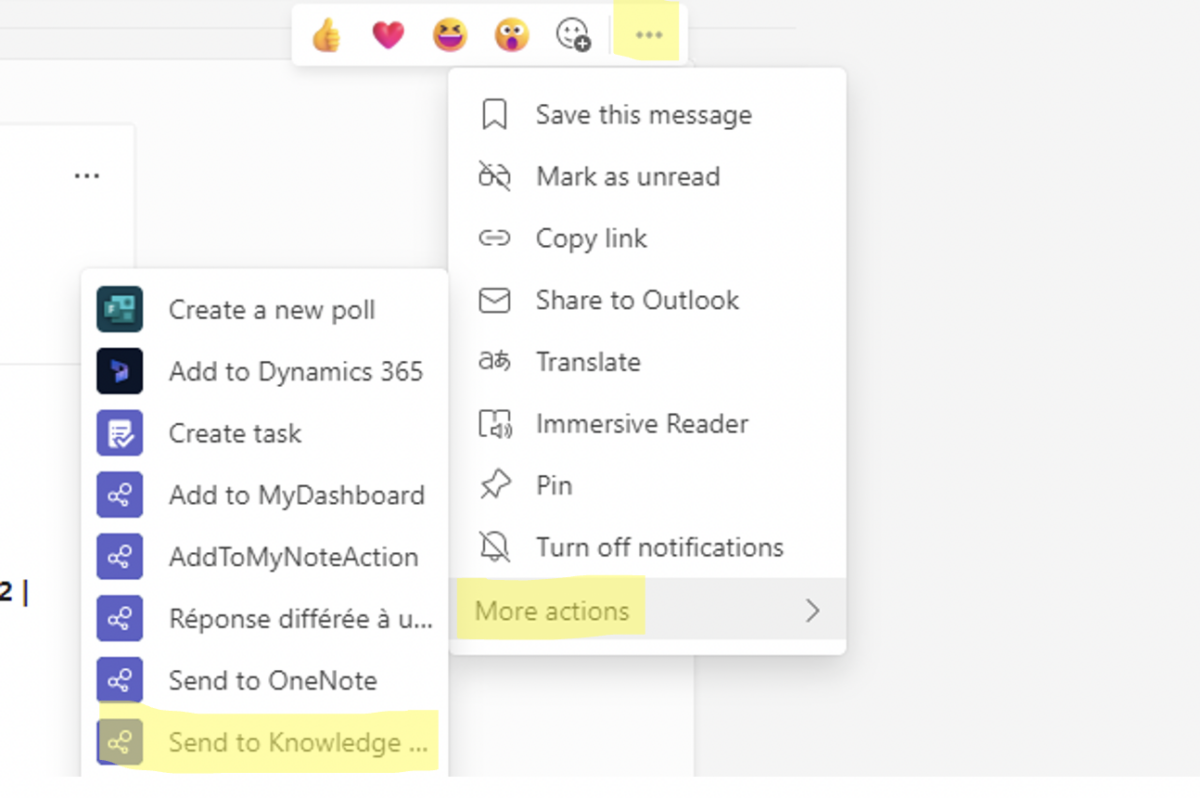Choose Mark as unread
The image size is (1200, 798).
click(x=627, y=177)
